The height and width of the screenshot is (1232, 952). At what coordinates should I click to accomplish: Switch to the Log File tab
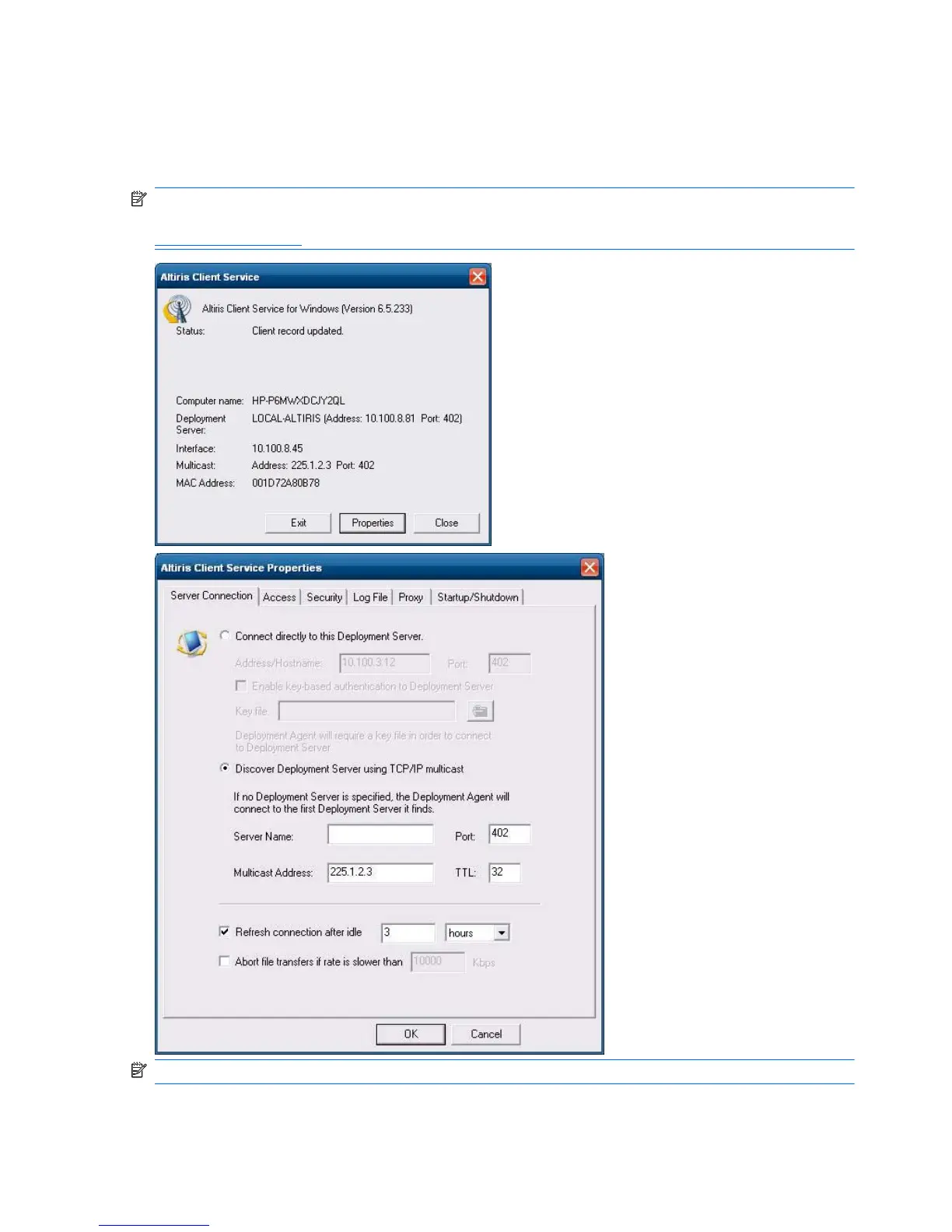[370, 597]
